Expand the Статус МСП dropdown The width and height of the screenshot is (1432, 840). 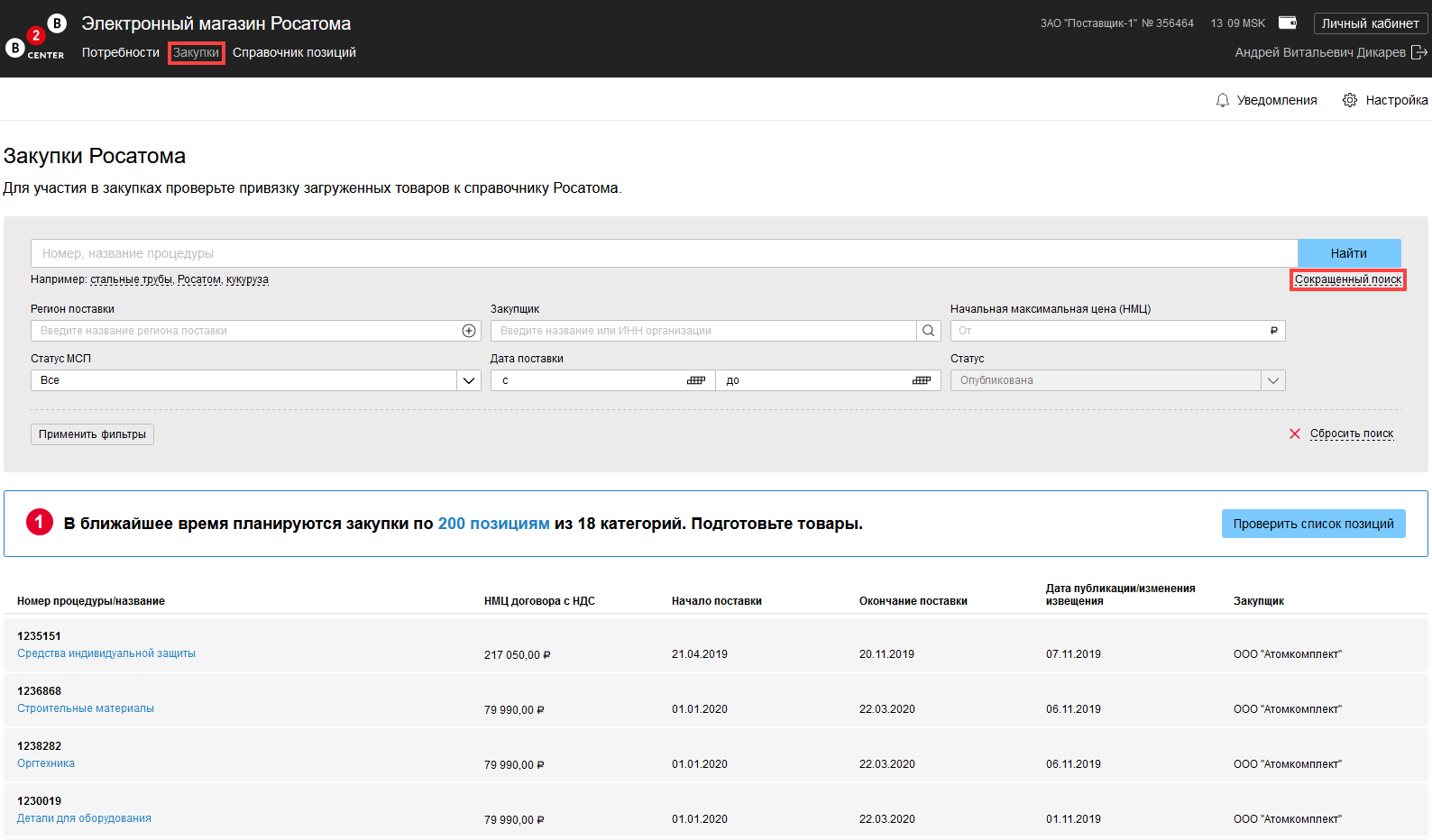tap(469, 380)
